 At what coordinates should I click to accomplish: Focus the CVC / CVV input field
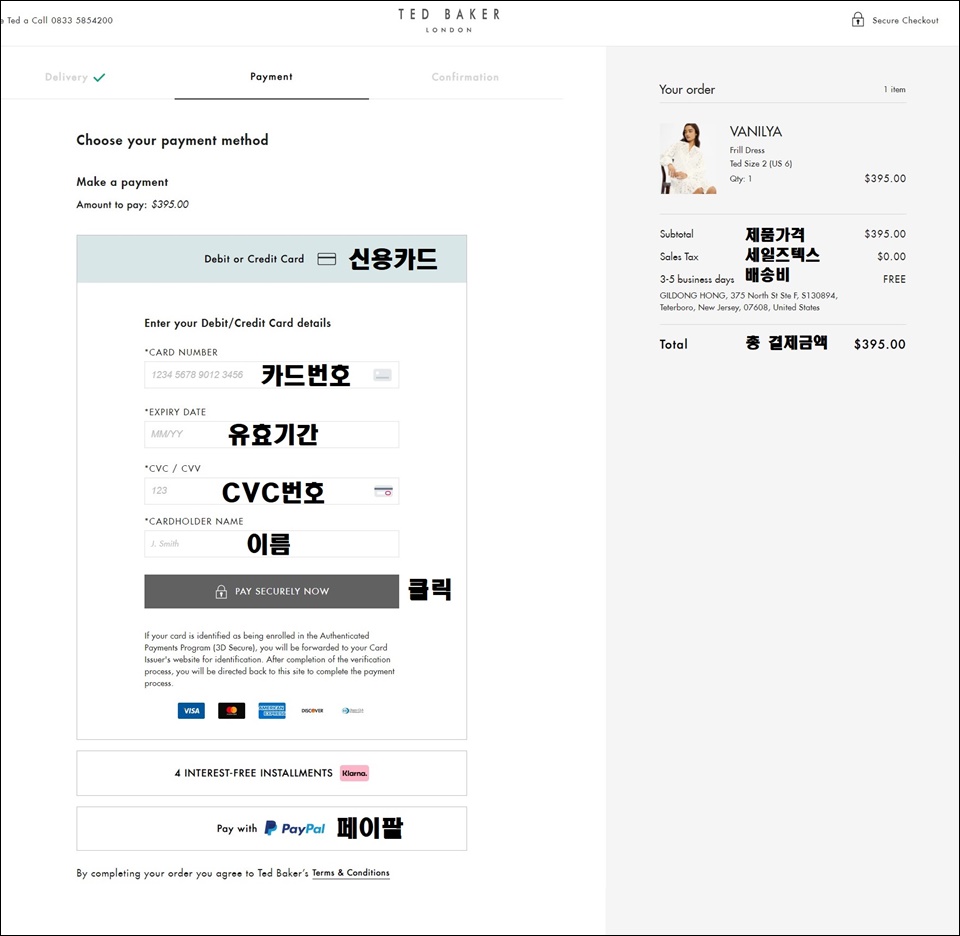(x=271, y=491)
